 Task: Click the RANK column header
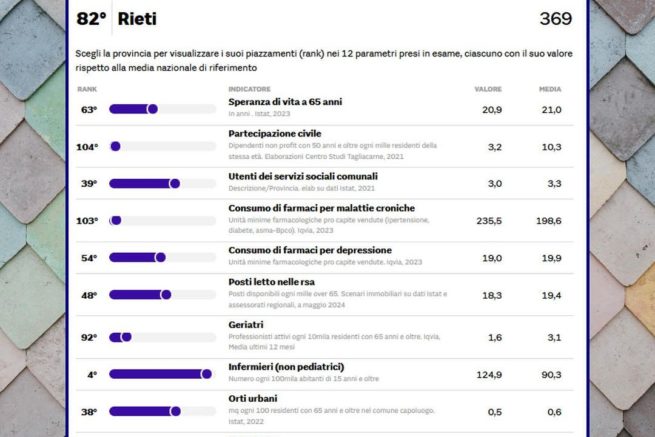(86, 89)
